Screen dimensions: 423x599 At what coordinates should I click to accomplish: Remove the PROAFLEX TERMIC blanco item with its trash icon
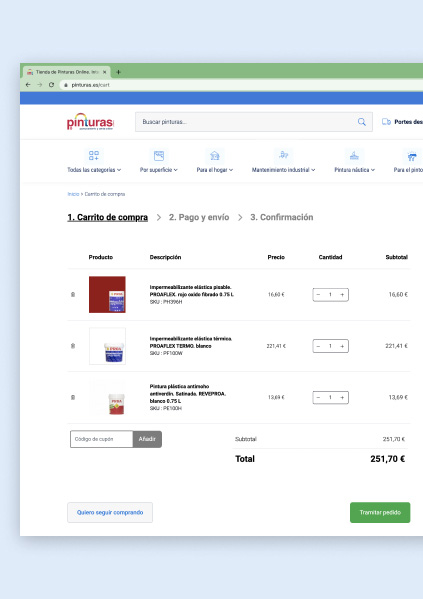point(73,346)
